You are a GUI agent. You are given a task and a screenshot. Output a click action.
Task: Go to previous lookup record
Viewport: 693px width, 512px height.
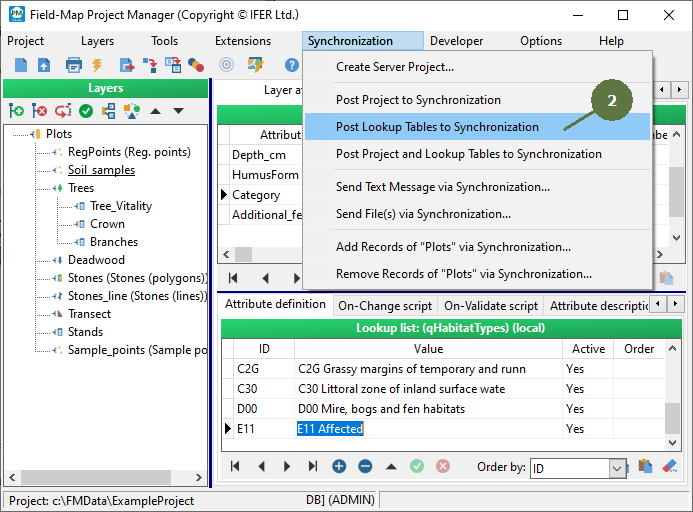pos(262,466)
